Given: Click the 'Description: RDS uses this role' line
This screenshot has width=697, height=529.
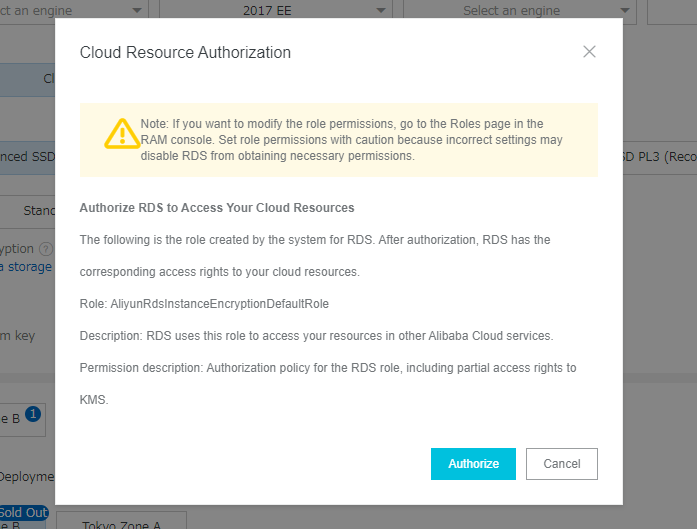Looking at the screenshot, I should [316, 336].
